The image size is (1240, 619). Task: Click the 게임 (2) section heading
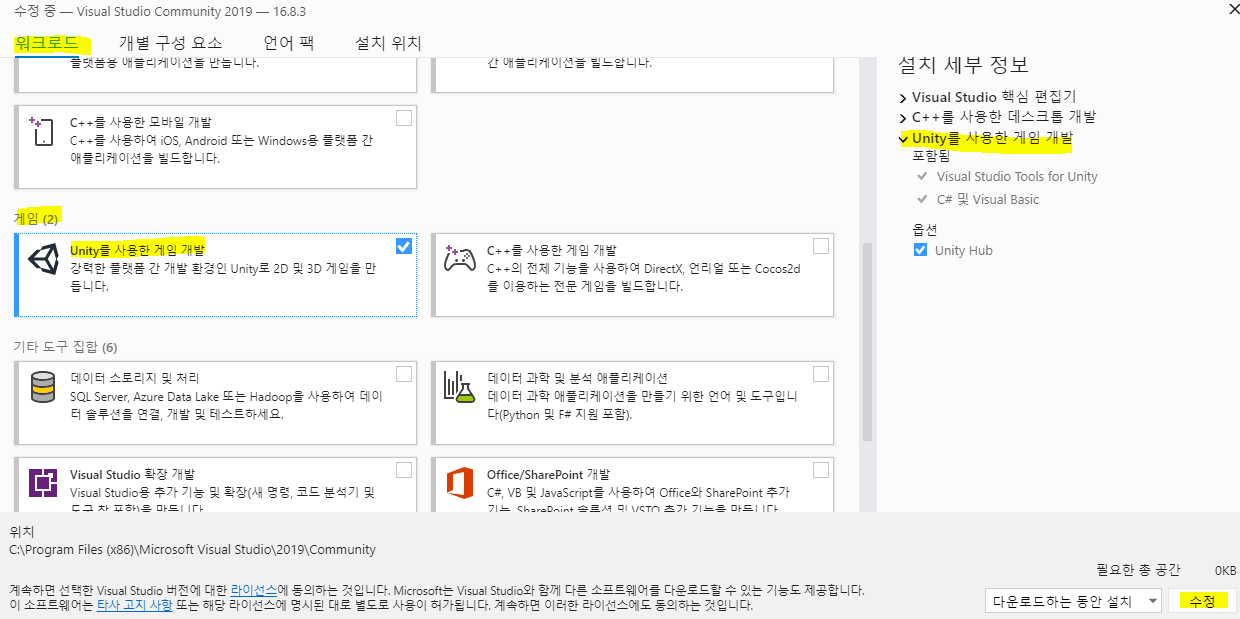[37, 217]
